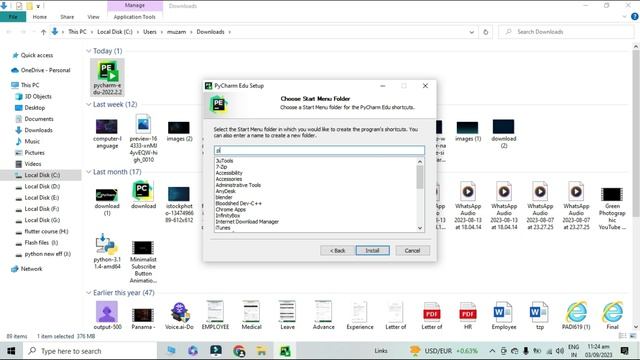Open File Explorer icon in taskbar
The height and width of the screenshot is (360, 640).
[261, 351]
